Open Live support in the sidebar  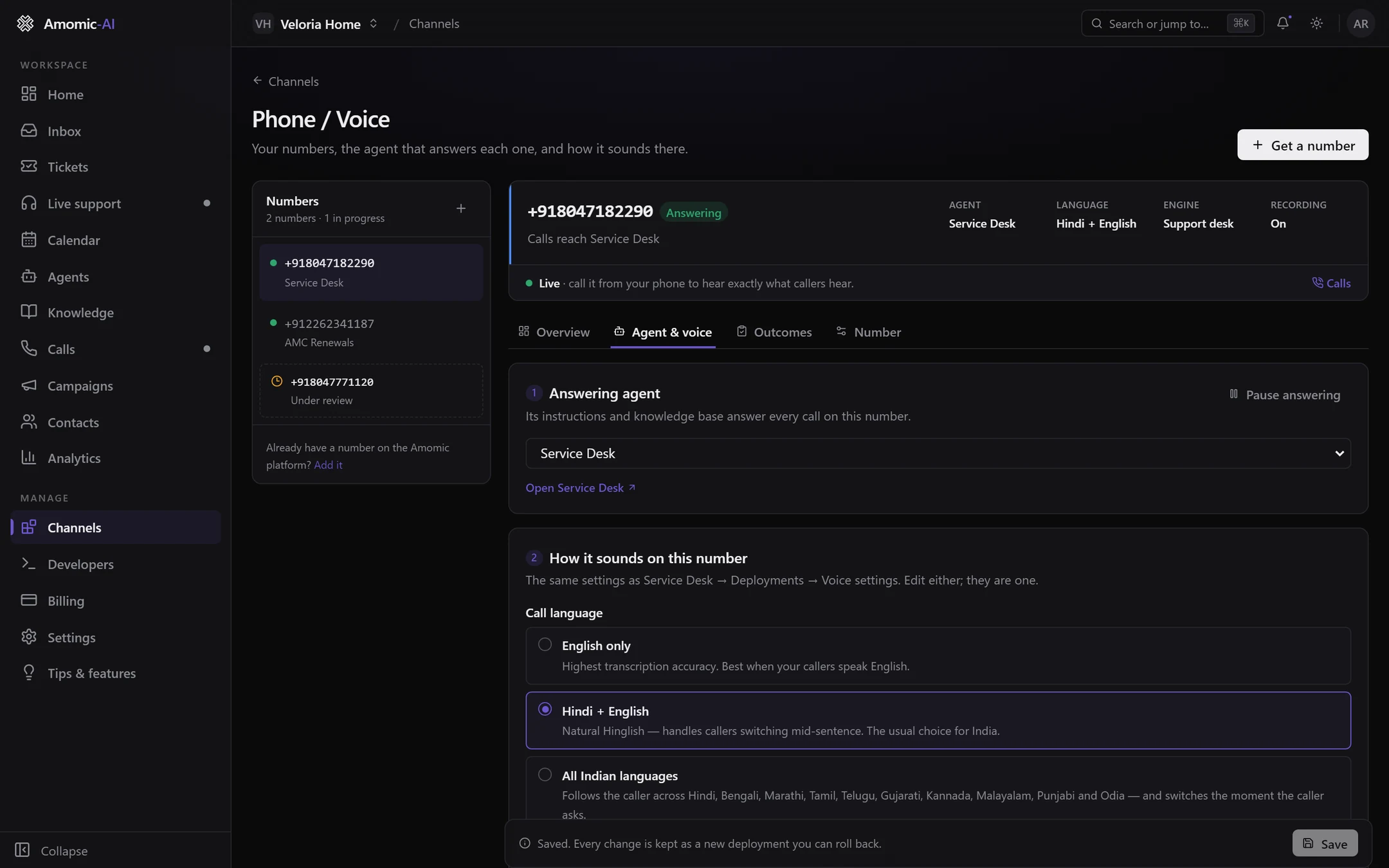(x=116, y=204)
